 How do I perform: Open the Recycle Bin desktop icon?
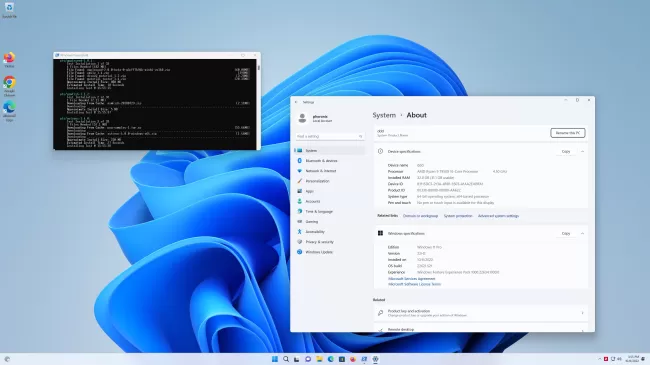click(x=9, y=10)
